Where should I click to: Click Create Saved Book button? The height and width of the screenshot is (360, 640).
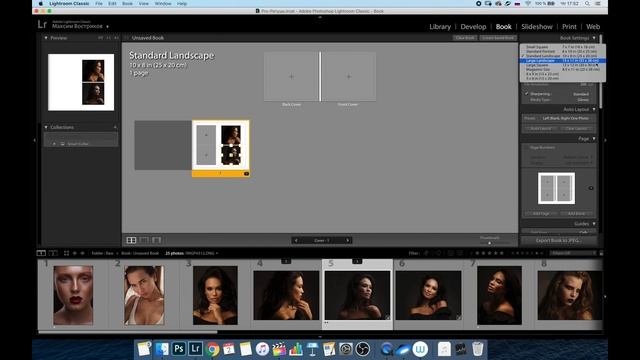pos(498,38)
